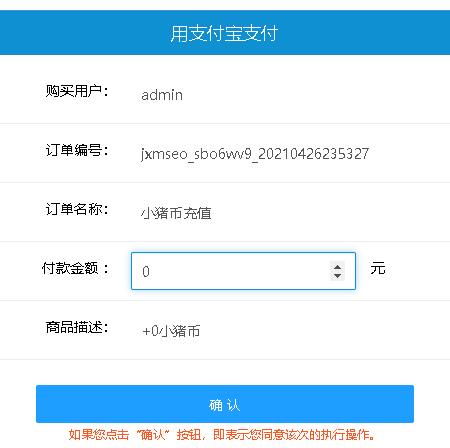Click the 订单编号 label

pyautogui.click(x=77, y=150)
